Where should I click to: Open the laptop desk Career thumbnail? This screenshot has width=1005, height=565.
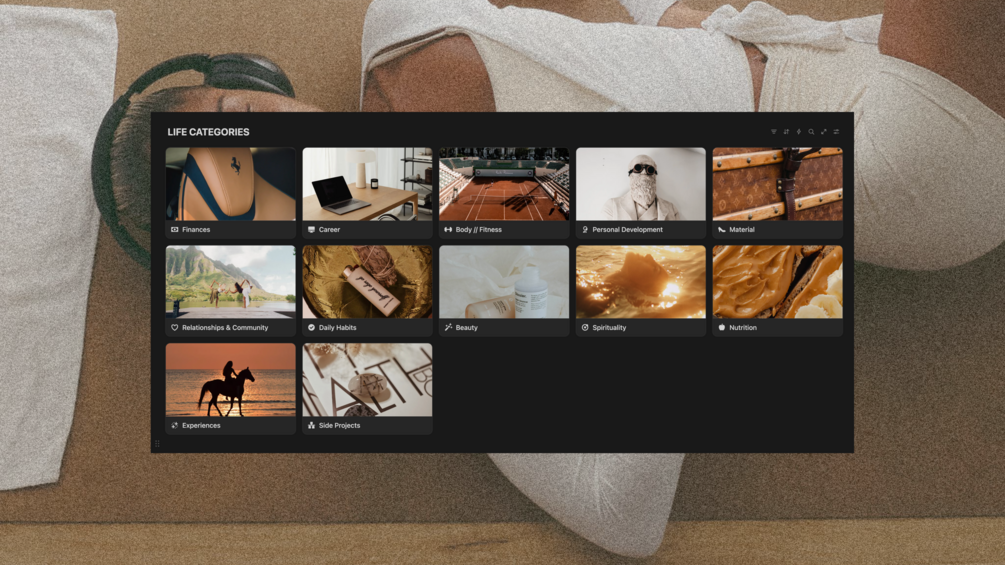click(x=367, y=184)
